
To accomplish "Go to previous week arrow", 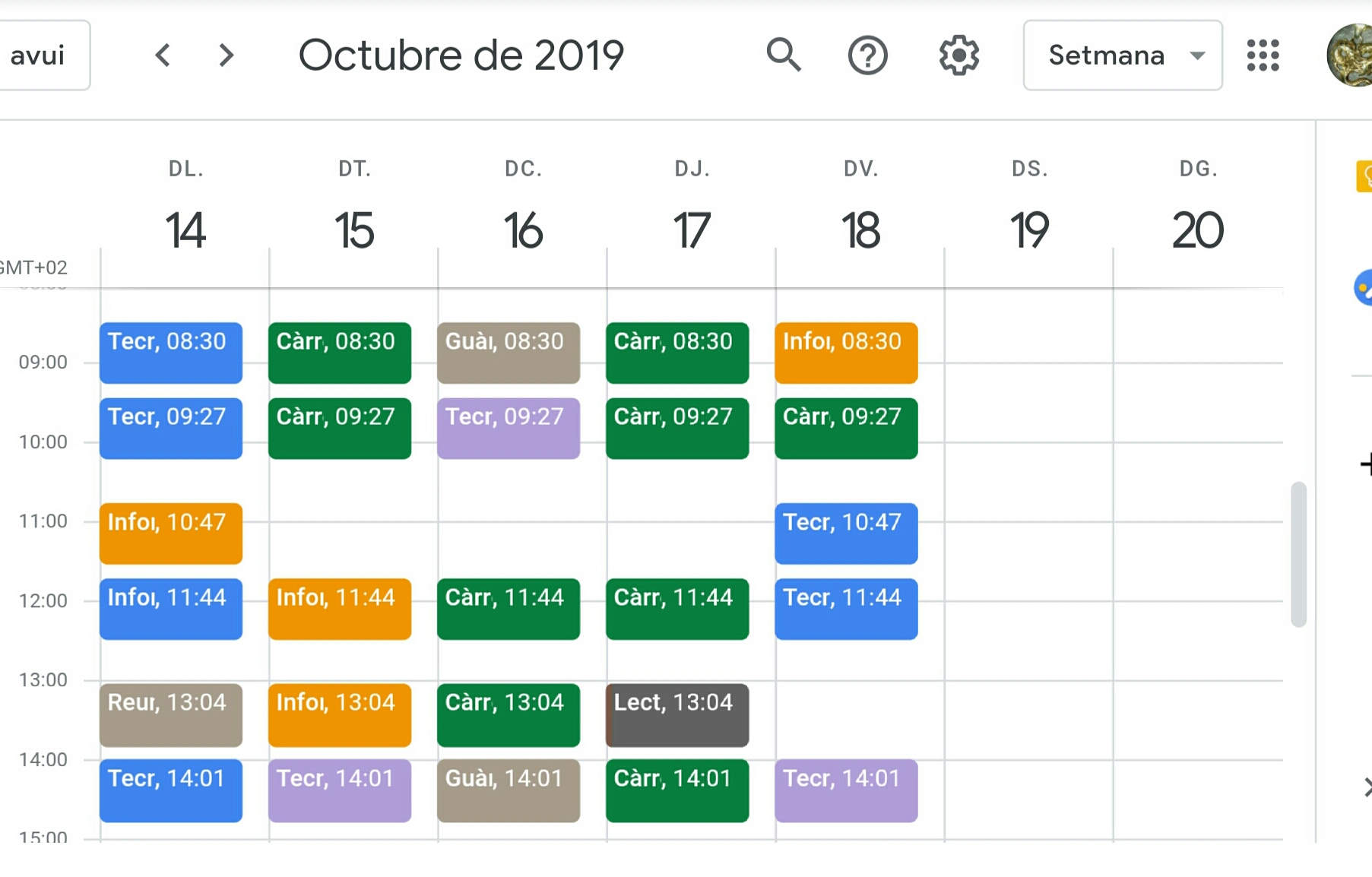I will [162, 55].
